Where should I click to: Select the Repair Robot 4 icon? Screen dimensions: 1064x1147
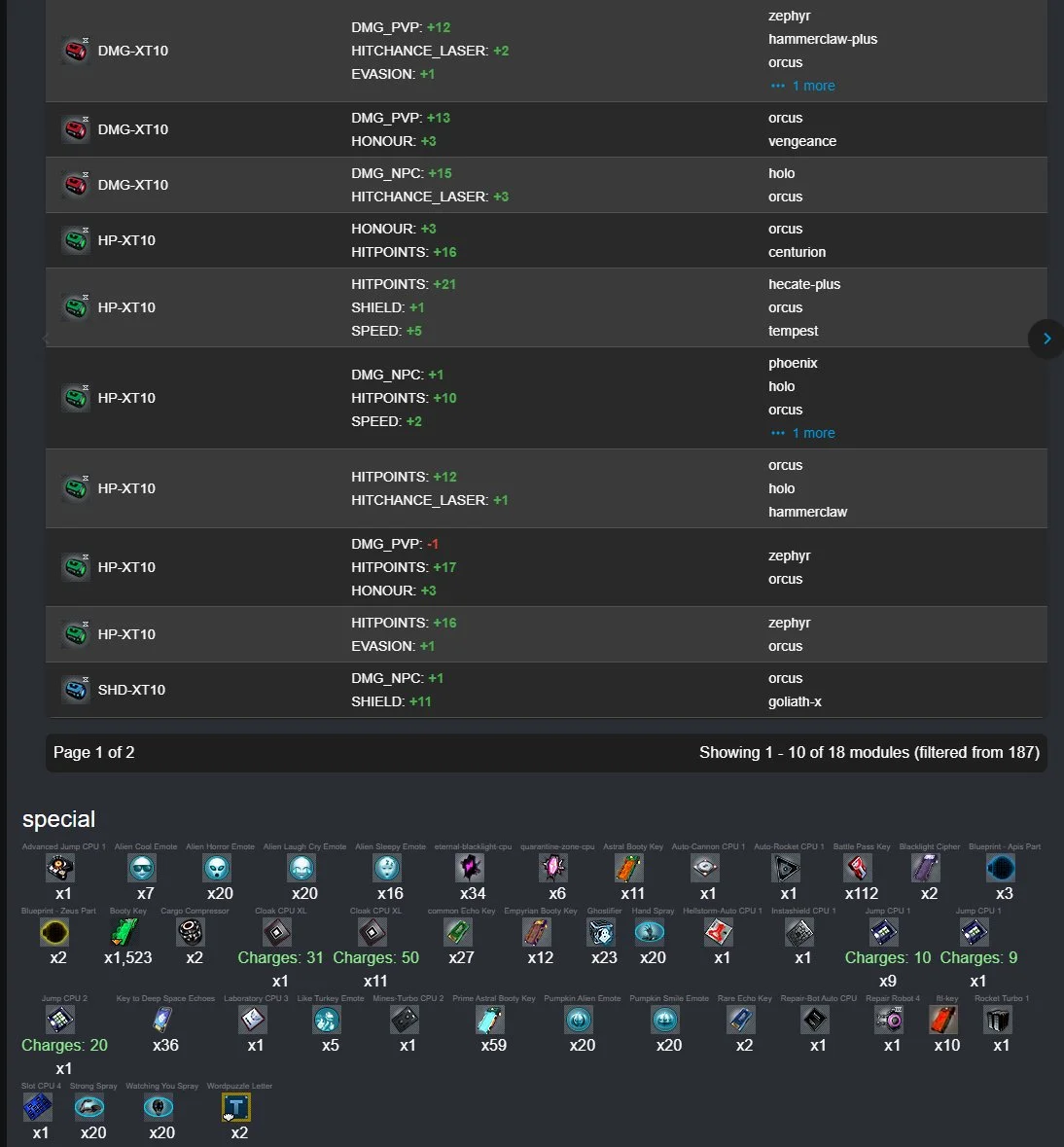(889, 1020)
